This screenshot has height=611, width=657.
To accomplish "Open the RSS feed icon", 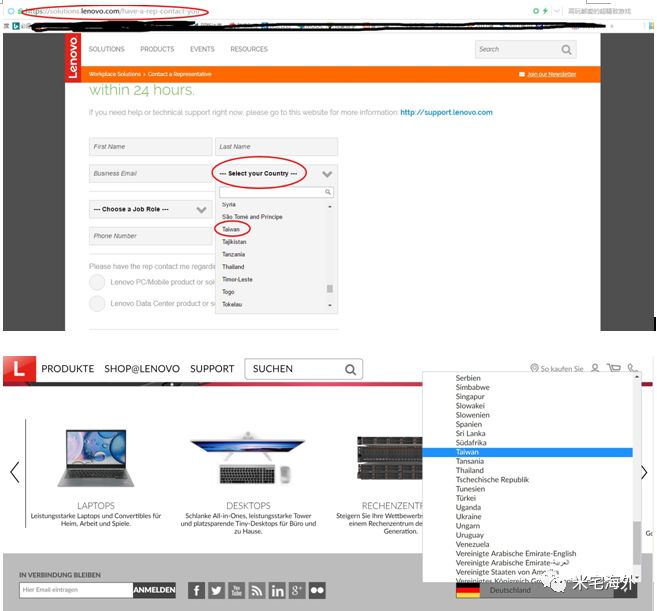I will tap(256, 590).
